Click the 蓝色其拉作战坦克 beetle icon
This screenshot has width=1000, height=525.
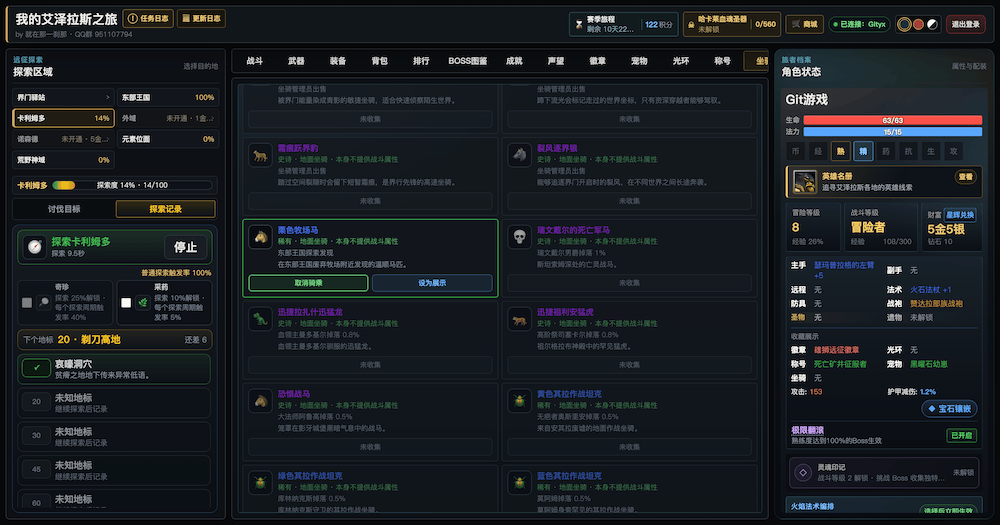click(520, 483)
